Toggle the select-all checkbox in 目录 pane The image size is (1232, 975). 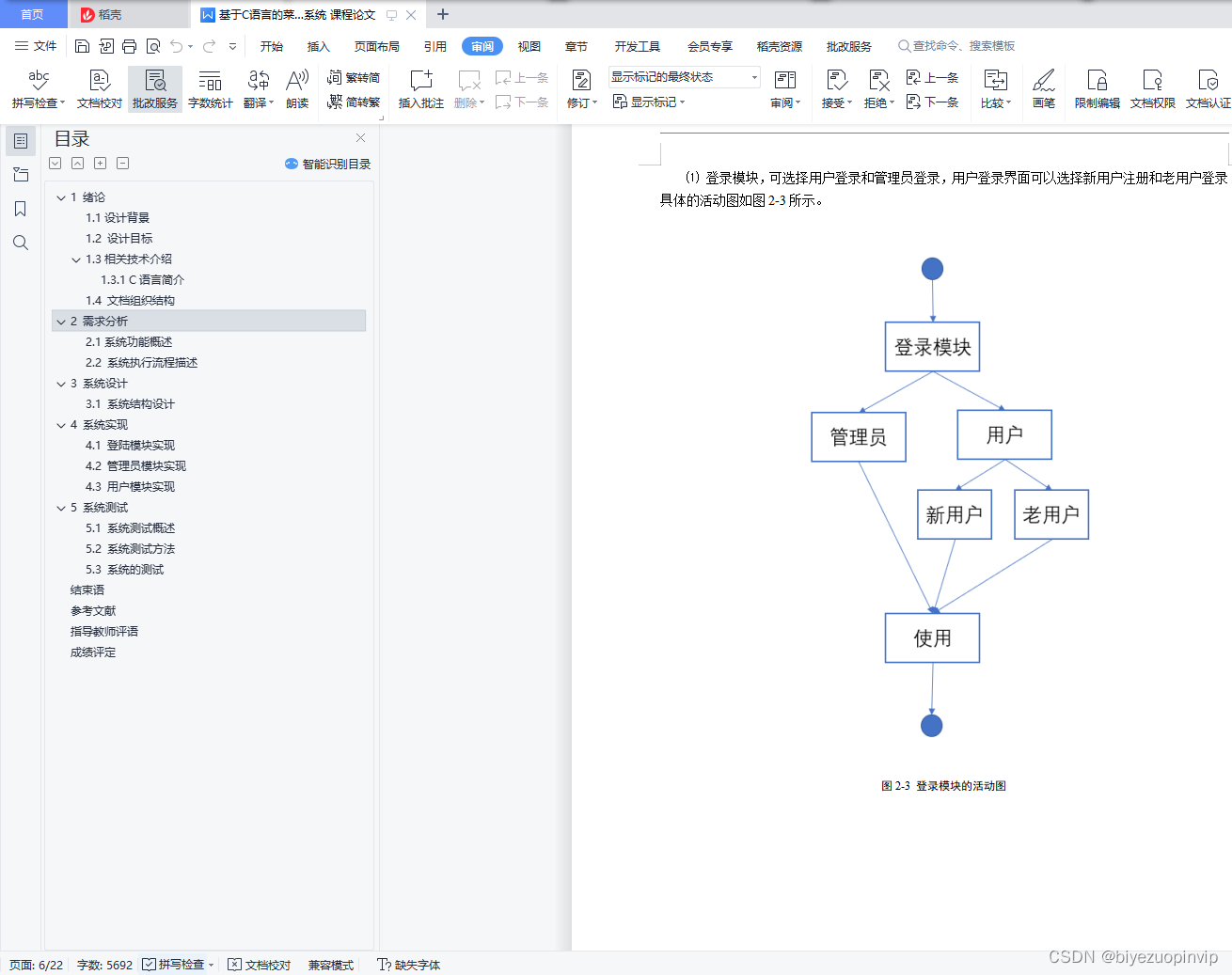point(55,163)
